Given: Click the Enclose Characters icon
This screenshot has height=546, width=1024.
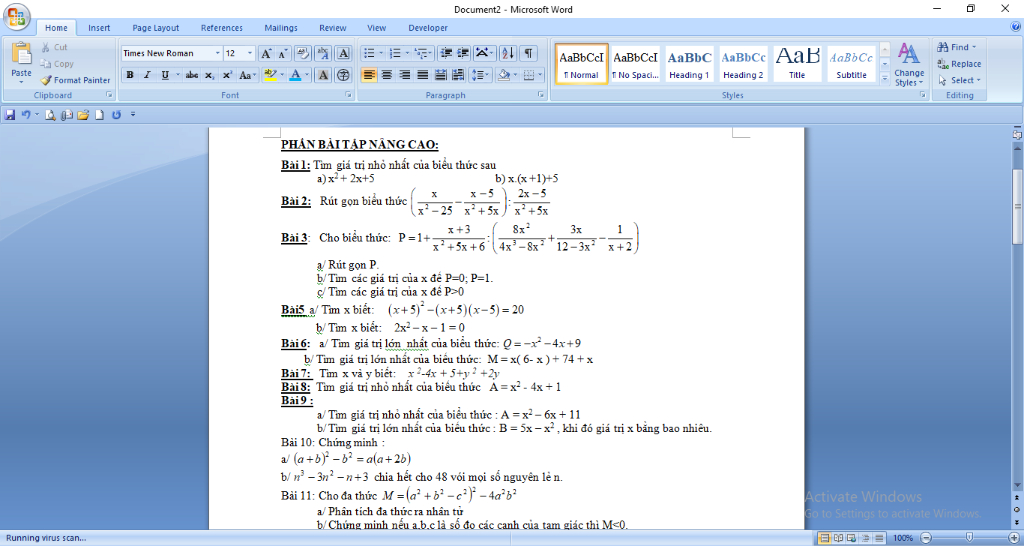Looking at the screenshot, I should point(344,75).
